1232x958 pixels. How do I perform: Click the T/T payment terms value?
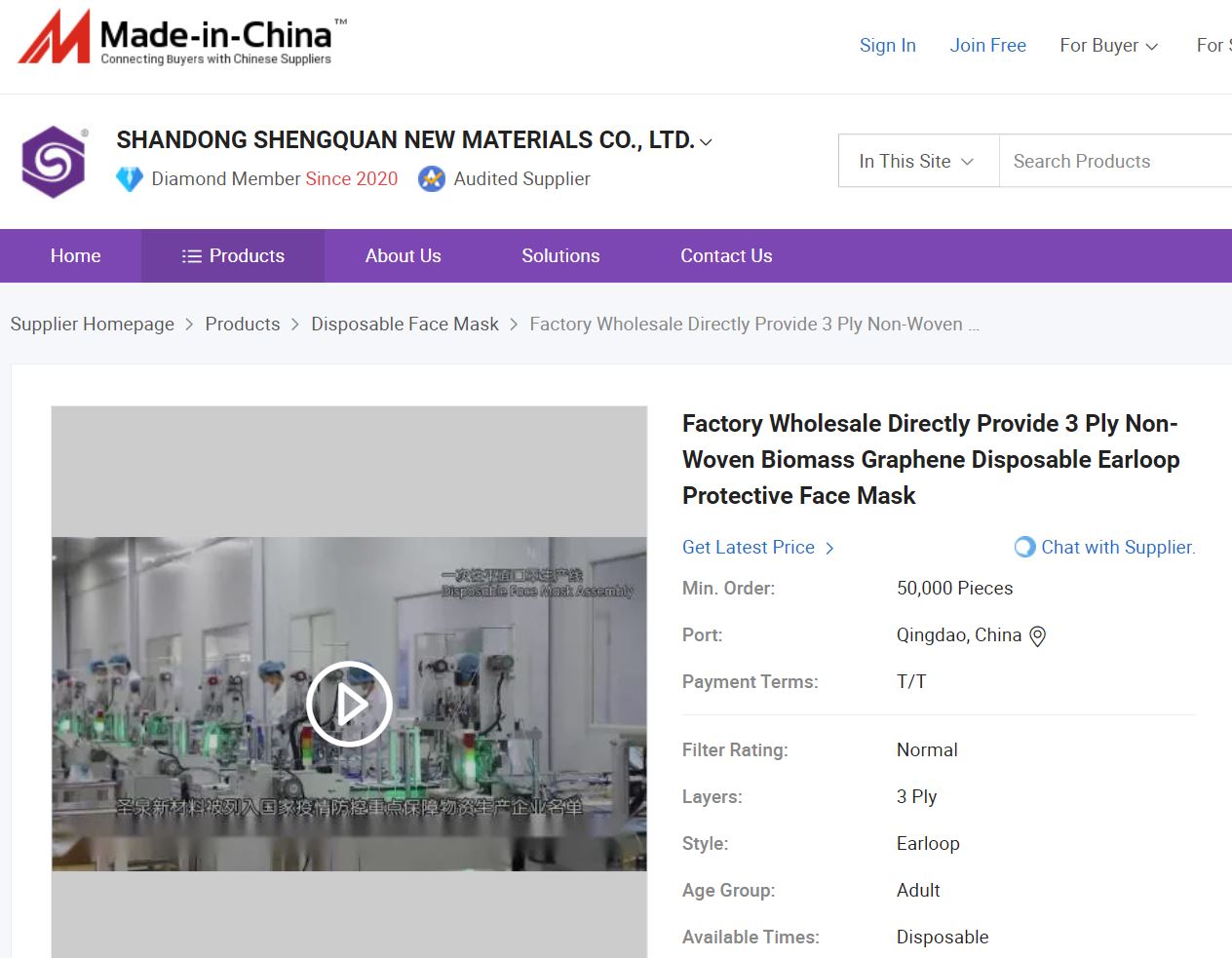(911, 682)
